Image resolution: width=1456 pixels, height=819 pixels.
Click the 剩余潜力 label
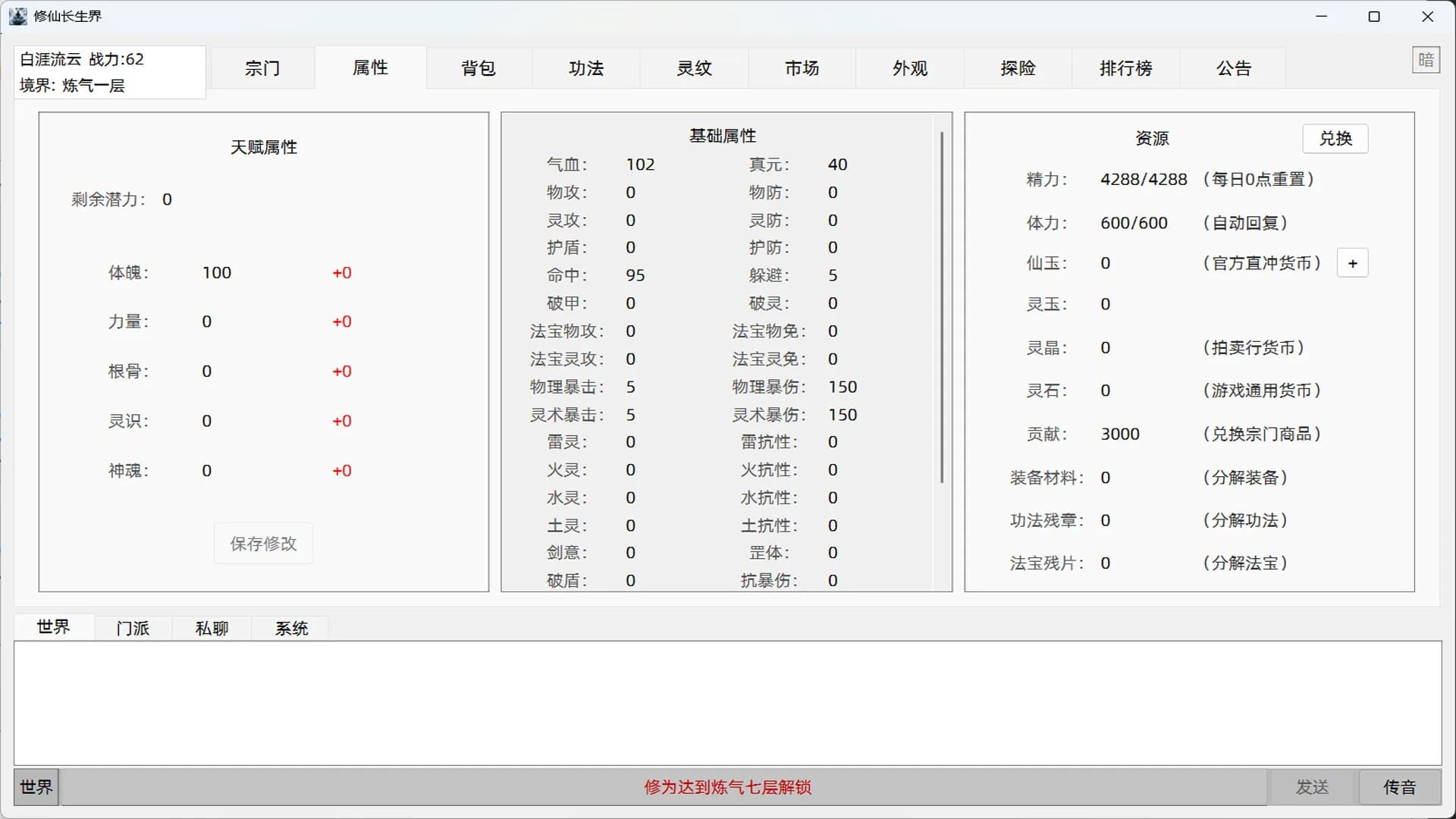click(108, 199)
